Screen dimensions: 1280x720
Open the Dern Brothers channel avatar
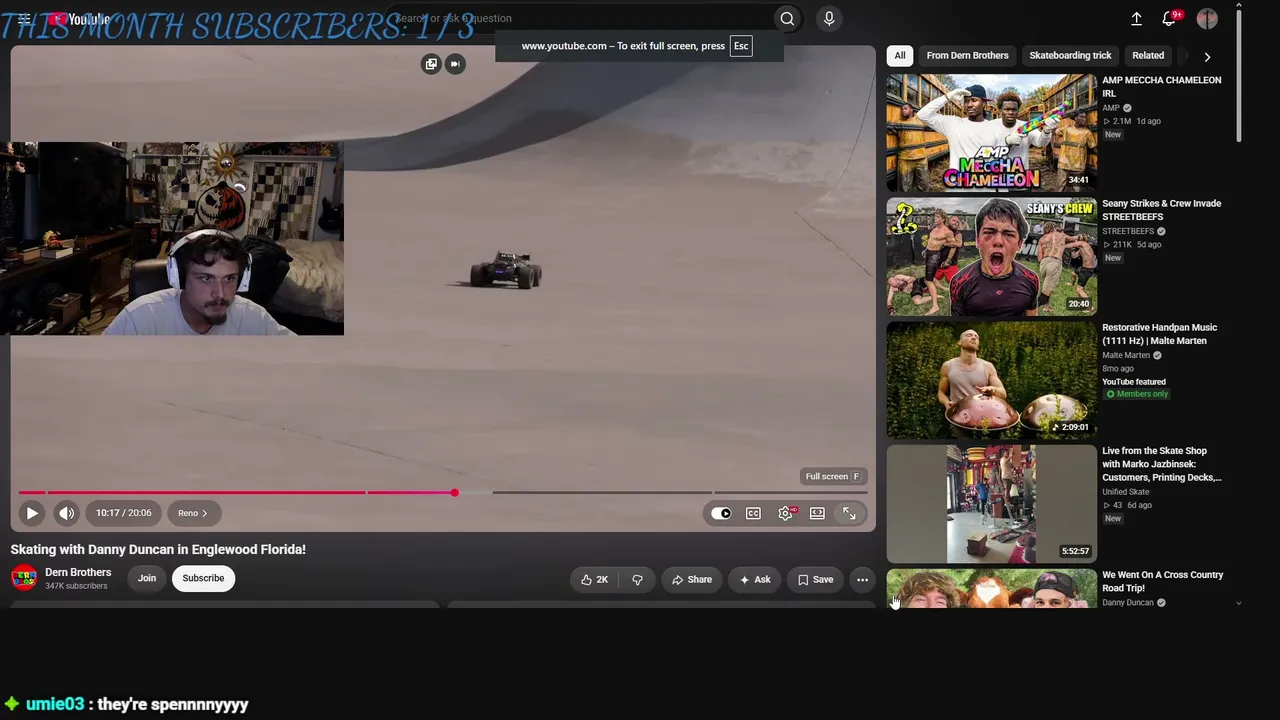24,578
